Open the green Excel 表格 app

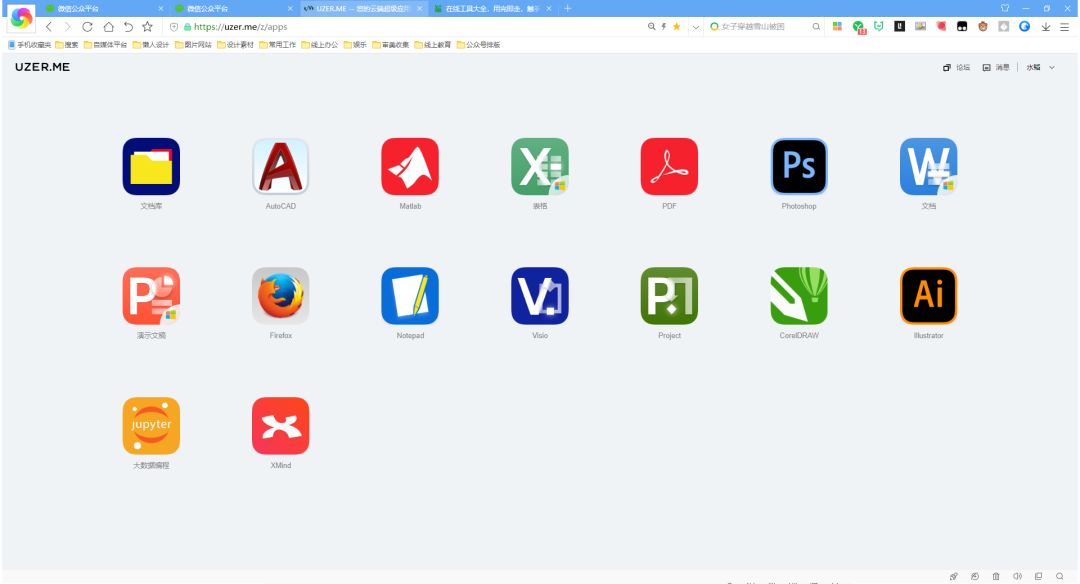point(540,167)
